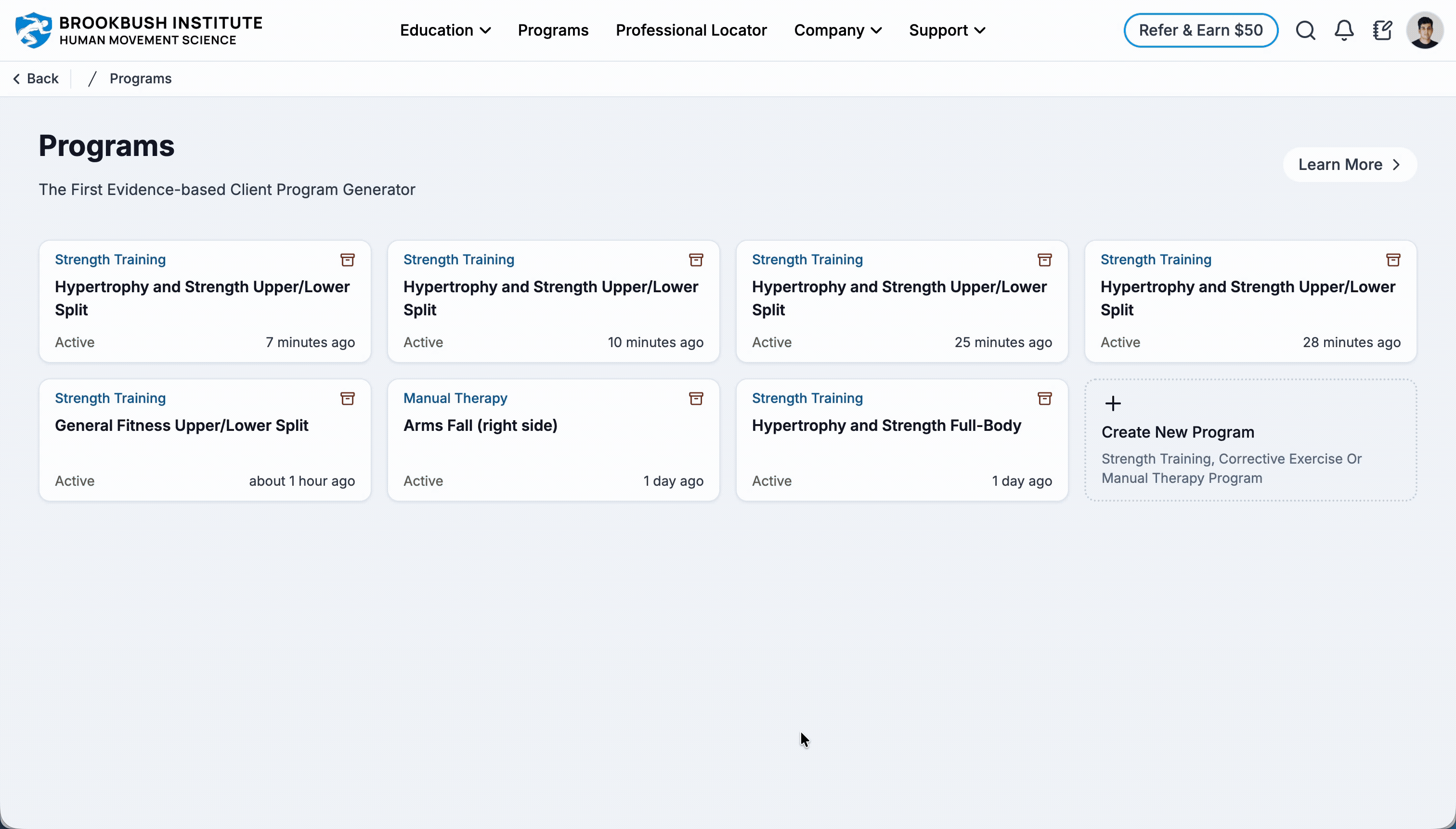Go Back using the breadcrumb link
1456x829 pixels.
(x=36, y=78)
